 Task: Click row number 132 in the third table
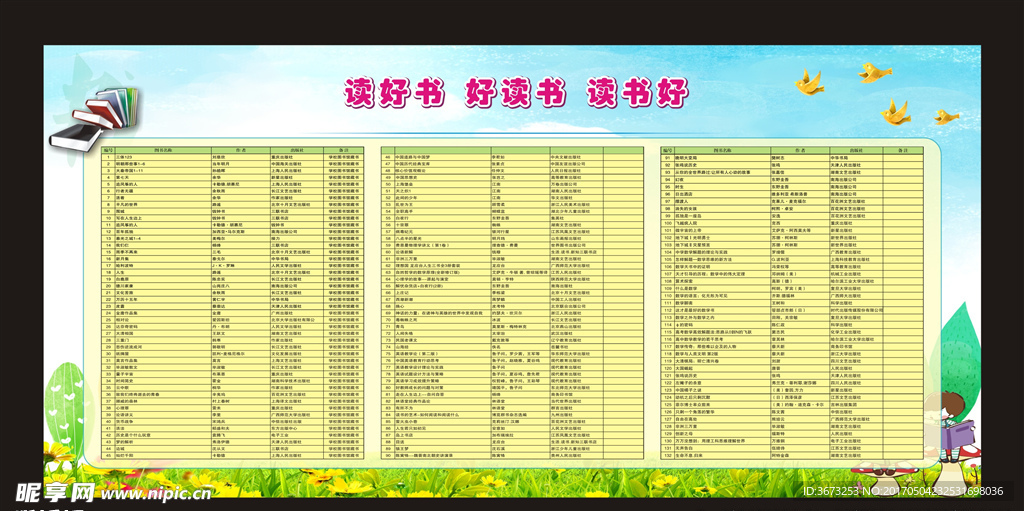coord(667,455)
